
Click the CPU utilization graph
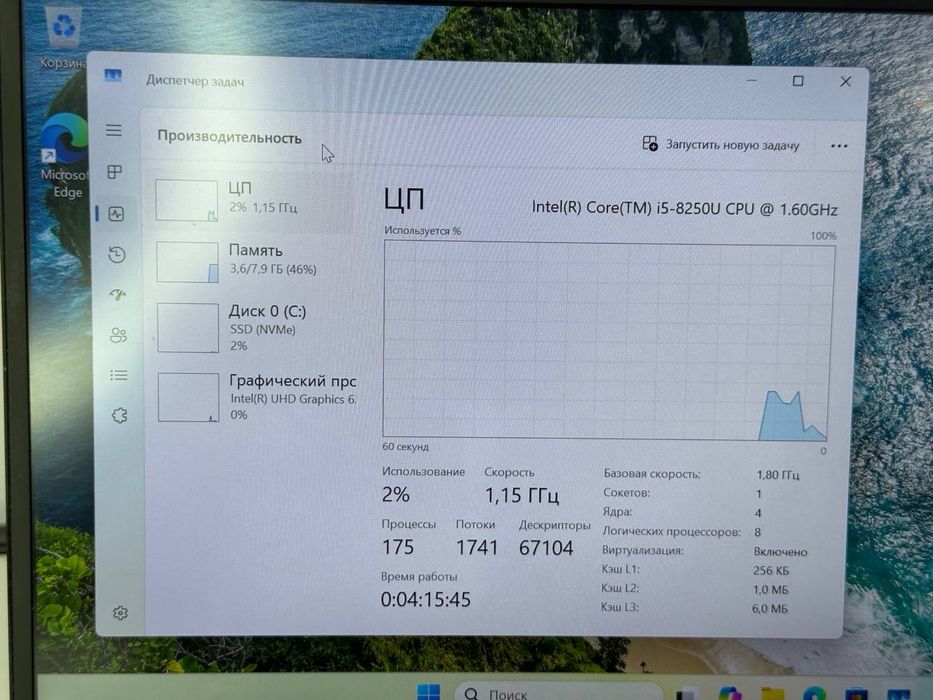(x=608, y=340)
